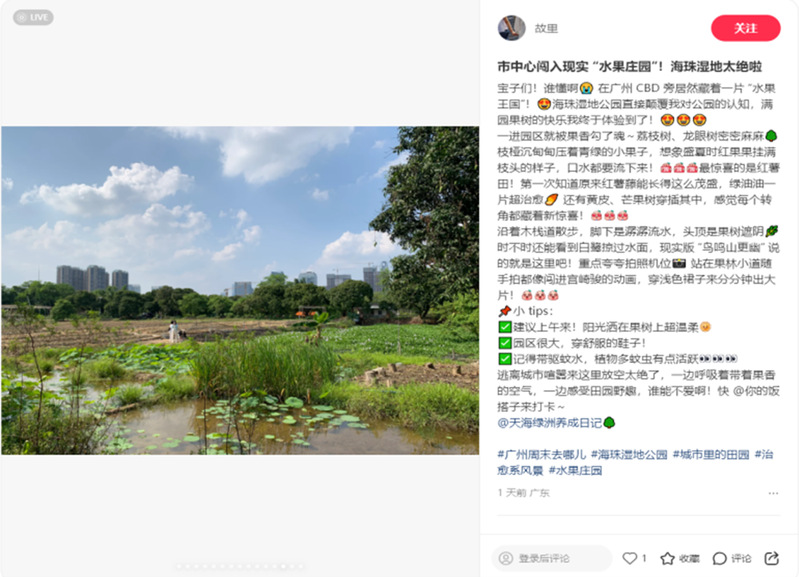Select the highlighted carousel page dot

click(283, 566)
